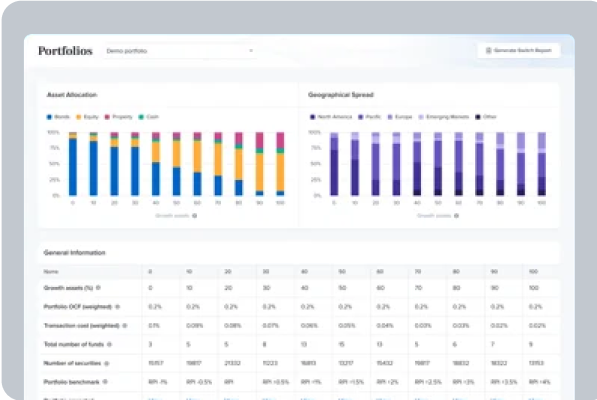The width and height of the screenshot is (597, 400).
Task: Click the 0.06% transaction cost cell
Action: point(309,326)
